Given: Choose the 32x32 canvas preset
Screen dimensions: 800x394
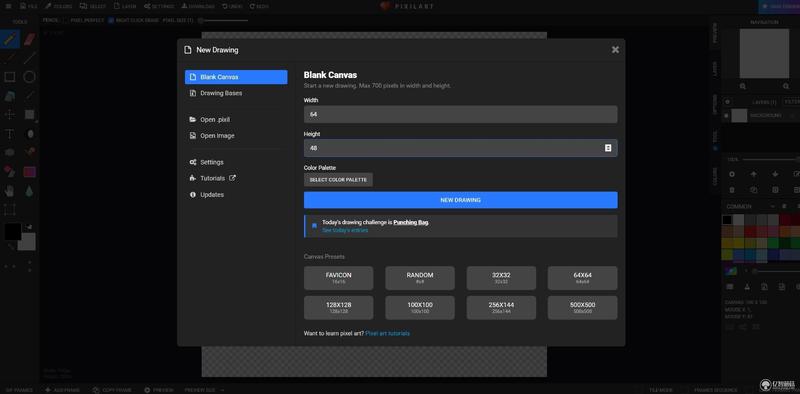Looking at the screenshot, I should click(501, 278).
